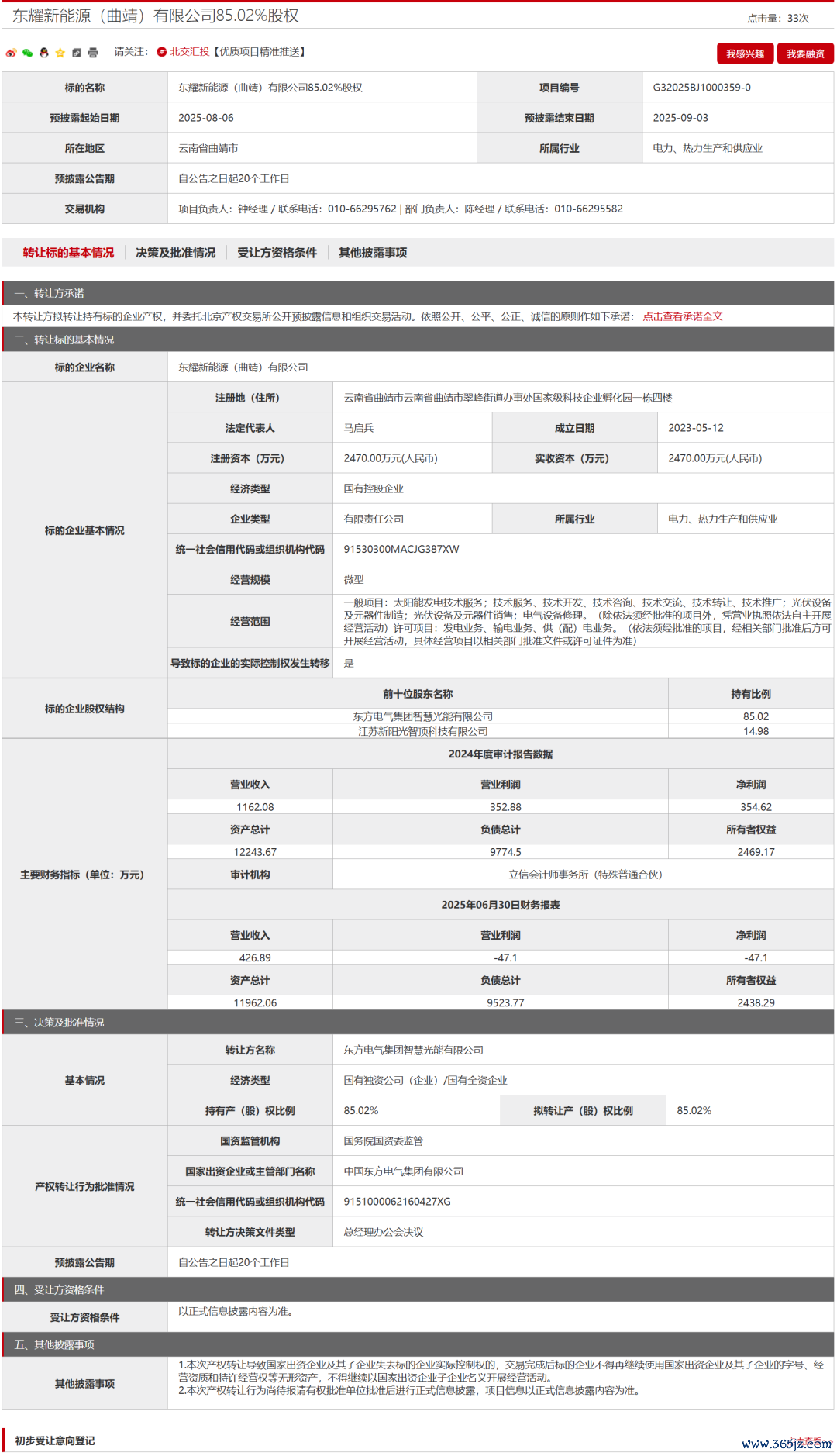
Task: Switch to the 其他披露事项 tab
Action: pos(373,253)
